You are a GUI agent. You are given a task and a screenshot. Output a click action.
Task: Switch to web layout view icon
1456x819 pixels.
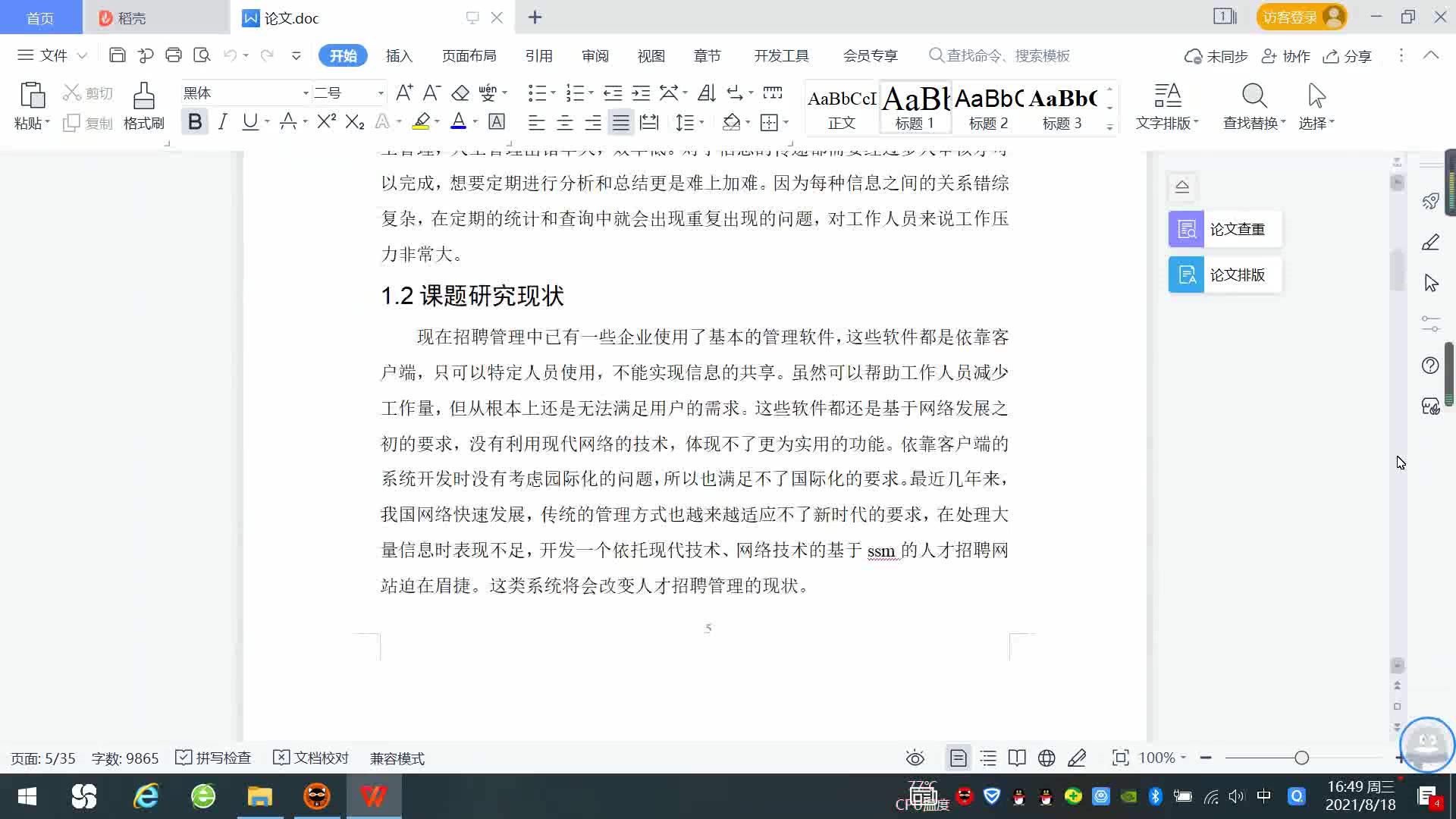(1046, 758)
